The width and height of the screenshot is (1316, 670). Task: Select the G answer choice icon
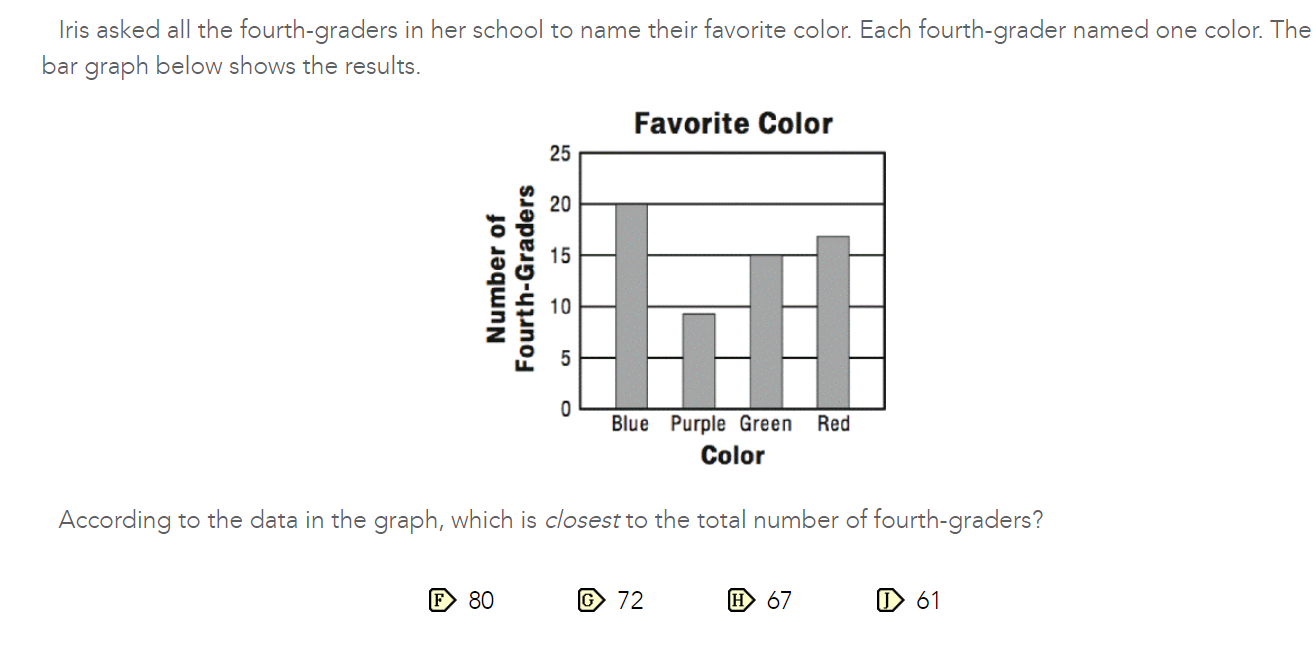[591, 600]
